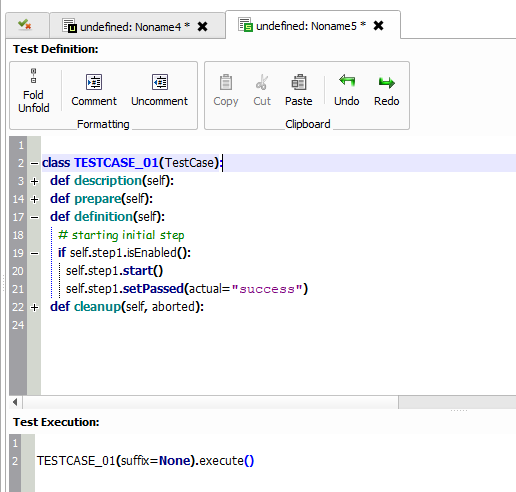This screenshot has width=516, height=492.
Task: Collapse the def definition fold
Action: 34,217
